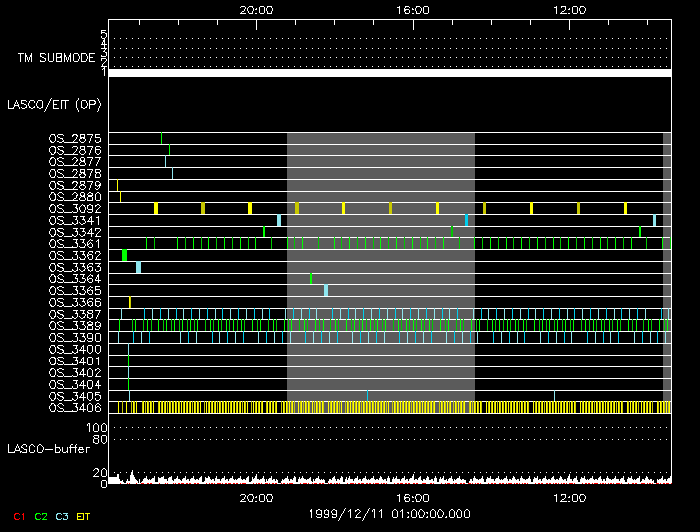This screenshot has width=700, height=532.
Task: Click the 20:00 tick label on the bottom axis
Action: pos(257,497)
